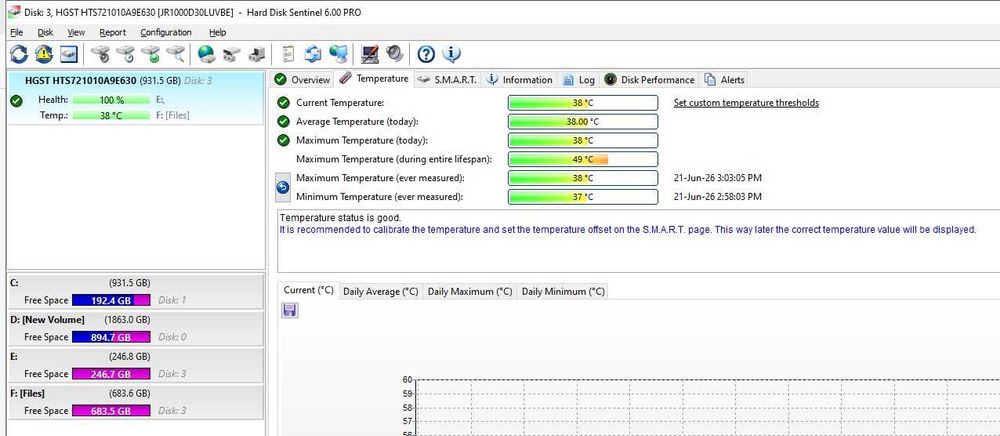Click Set custom temperature thresholds link
The image size is (1000, 436).
(x=746, y=103)
